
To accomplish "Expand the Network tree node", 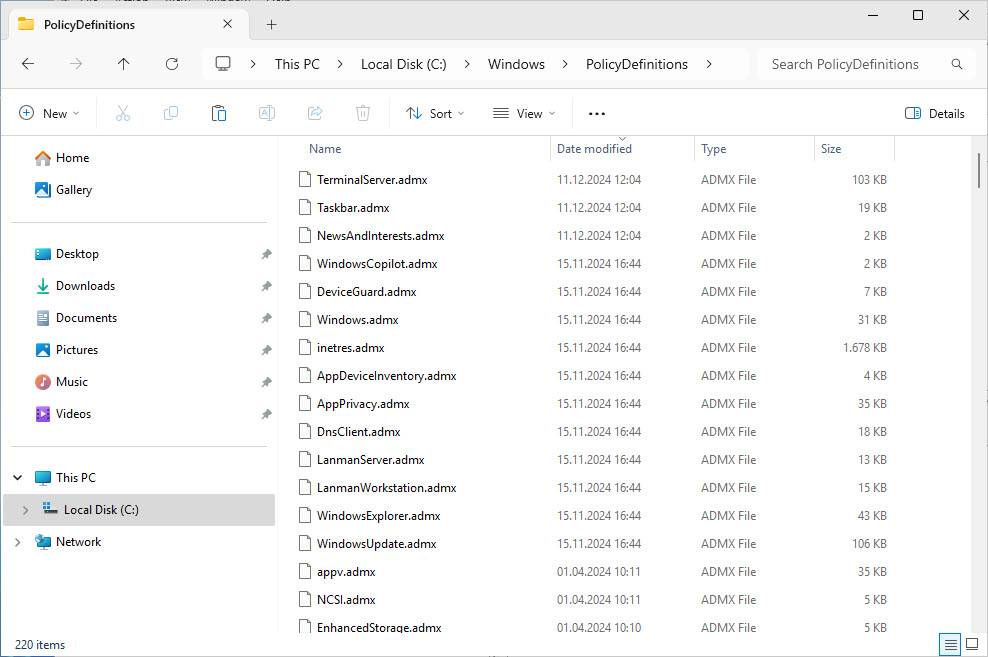I will (x=18, y=542).
